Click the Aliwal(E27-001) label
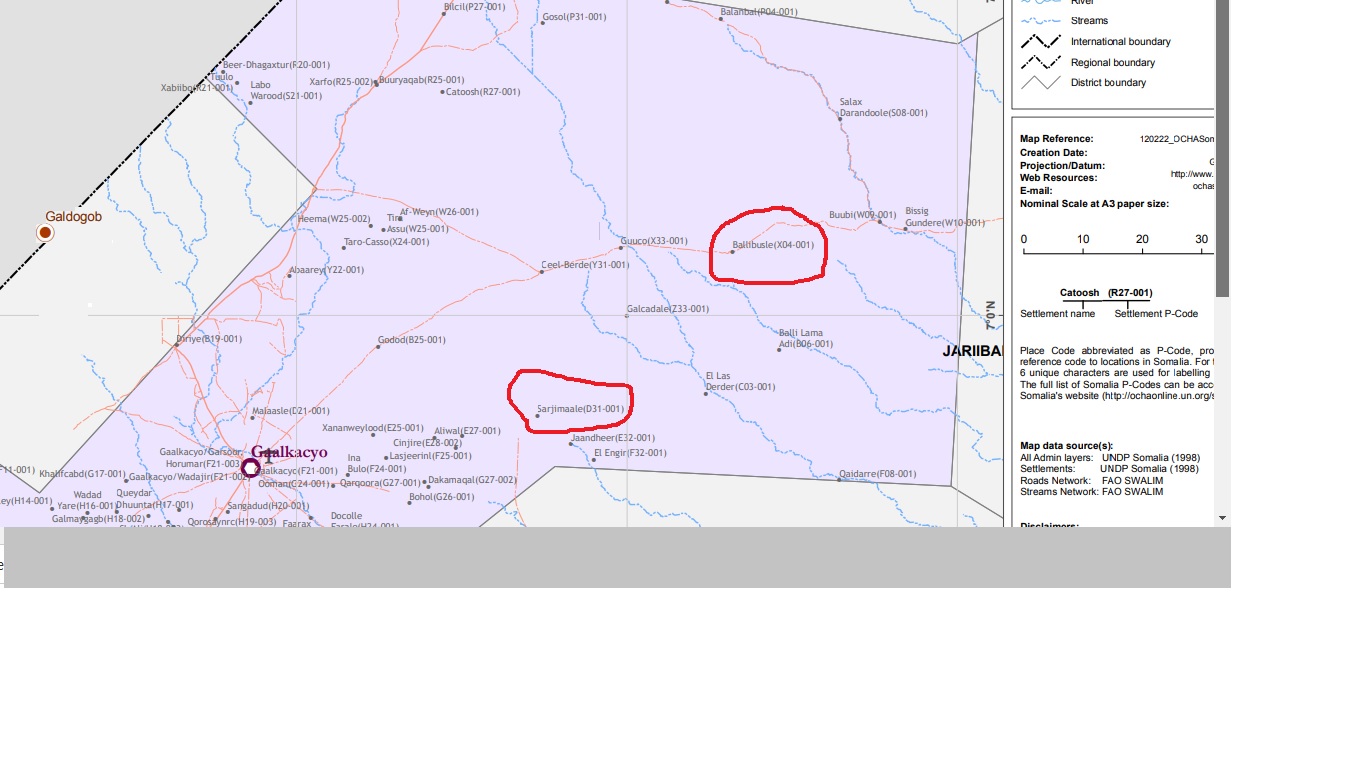Screen dimensions: 1366x768 coord(467,431)
